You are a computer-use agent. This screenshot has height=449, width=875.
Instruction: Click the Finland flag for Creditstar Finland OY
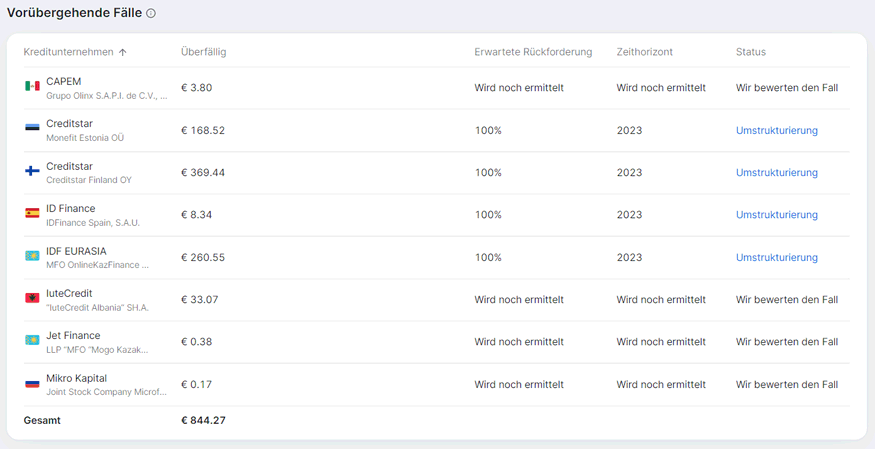coord(32,171)
